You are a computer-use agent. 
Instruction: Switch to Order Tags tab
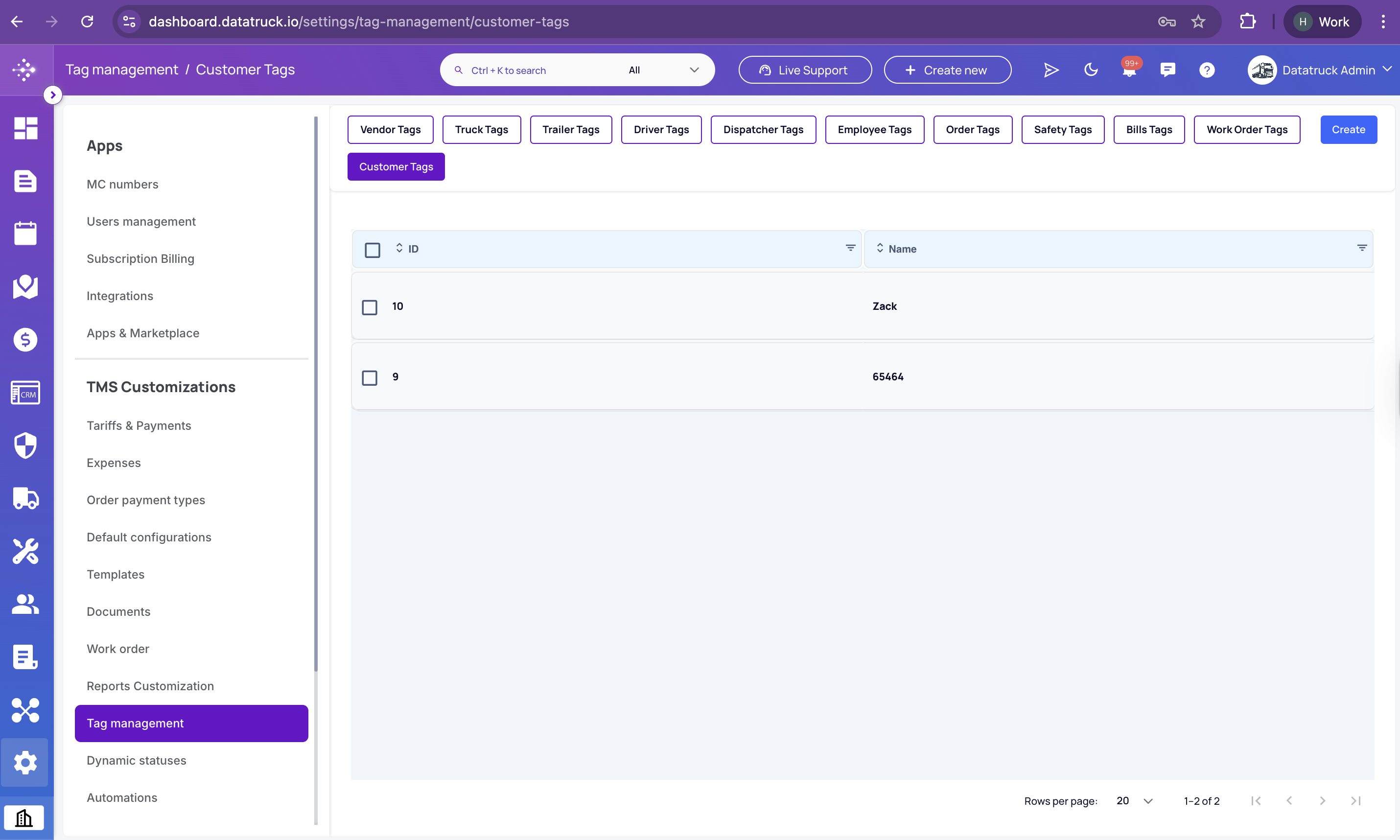click(973, 130)
